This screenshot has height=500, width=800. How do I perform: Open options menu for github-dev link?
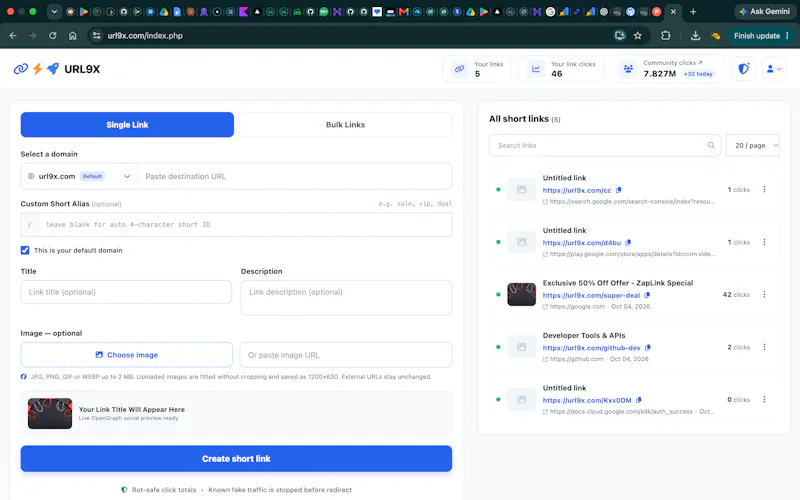point(764,347)
